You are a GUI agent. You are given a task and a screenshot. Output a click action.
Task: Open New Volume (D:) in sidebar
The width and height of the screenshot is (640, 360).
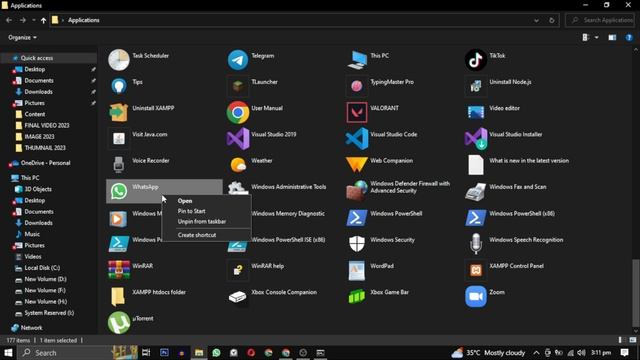45,279
